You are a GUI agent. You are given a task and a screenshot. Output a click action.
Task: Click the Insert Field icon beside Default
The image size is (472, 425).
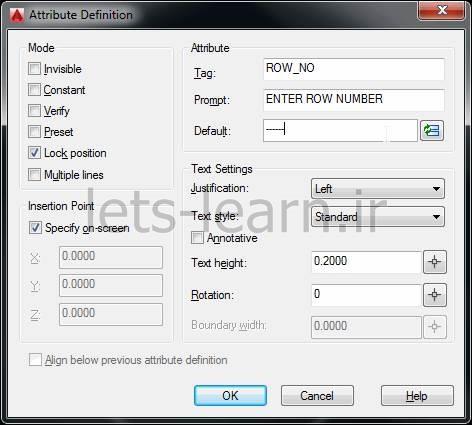pyautogui.click(x=432, y=131)
